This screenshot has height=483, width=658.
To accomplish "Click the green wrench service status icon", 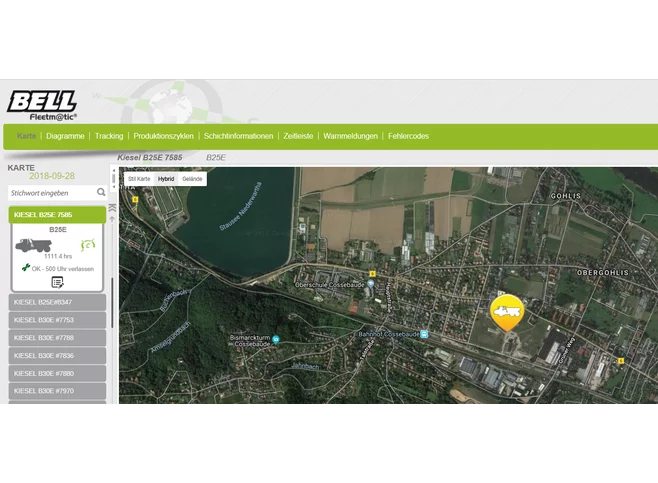I will (x=26, y=268).
